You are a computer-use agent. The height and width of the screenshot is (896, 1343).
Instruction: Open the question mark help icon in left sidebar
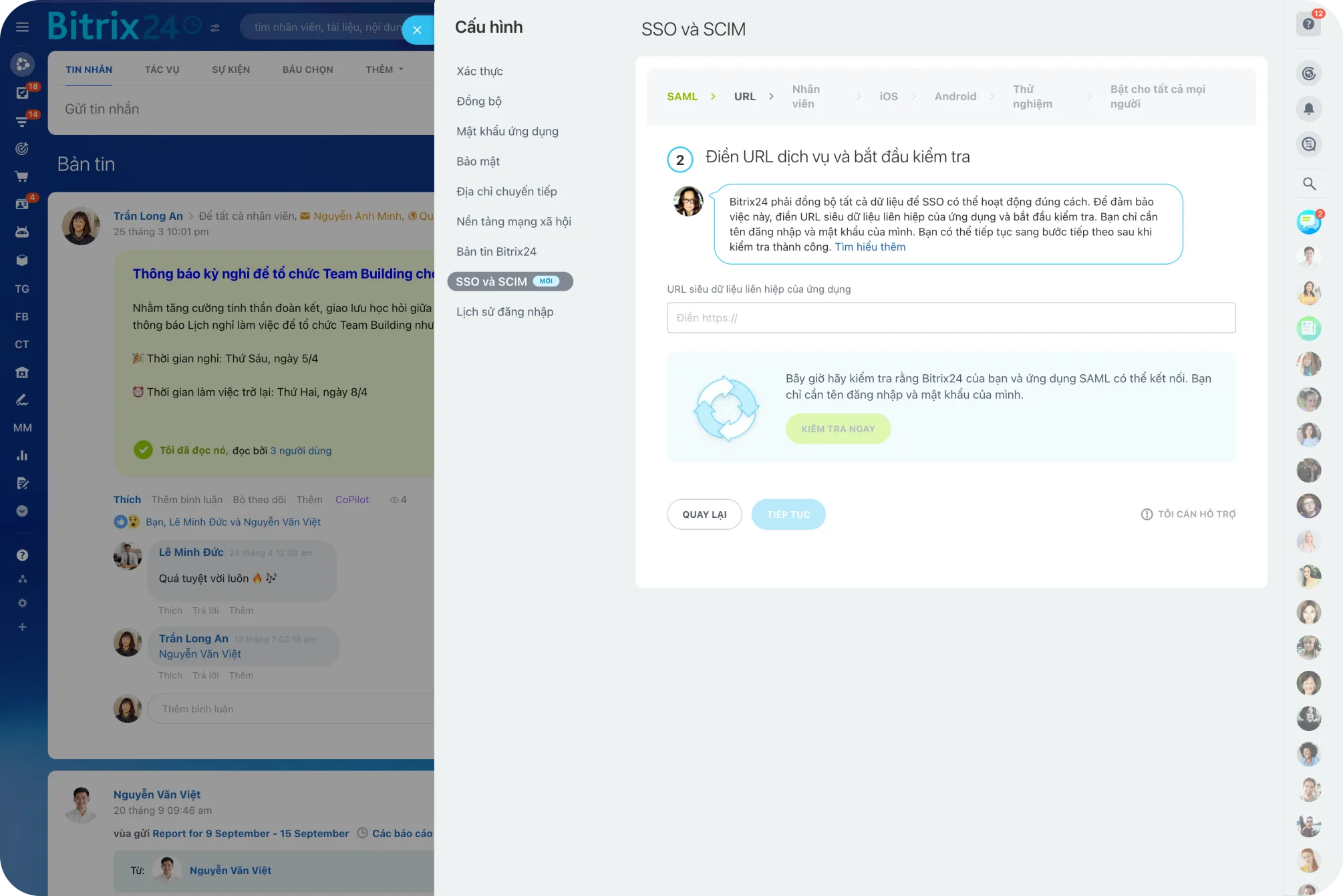click(x=22, y=555)
